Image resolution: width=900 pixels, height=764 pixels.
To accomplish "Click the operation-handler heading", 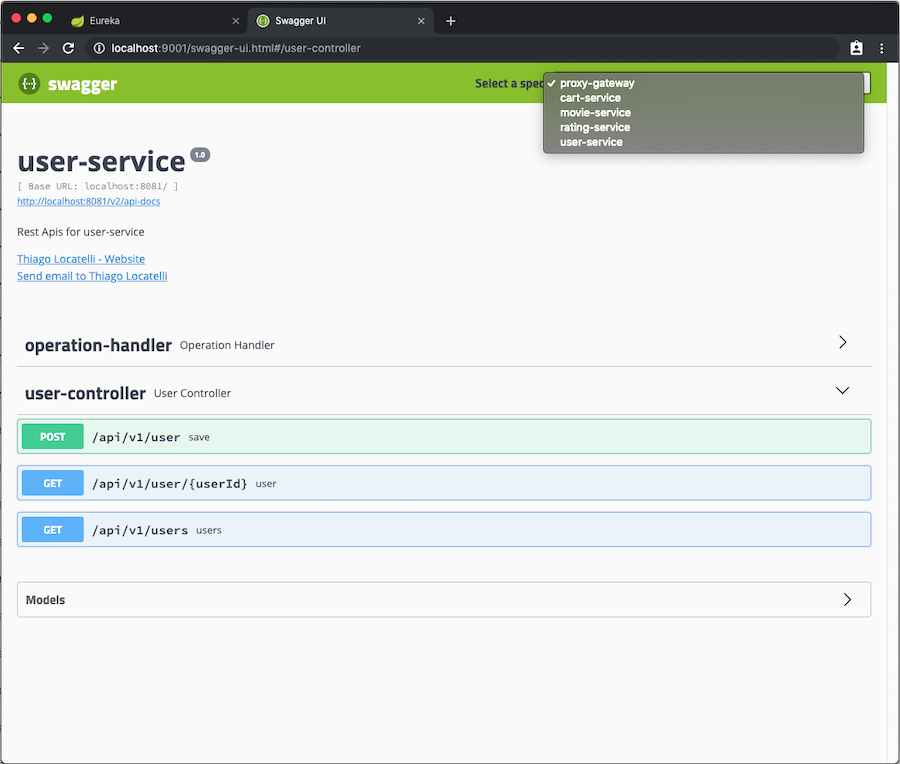I will [x=98, y=345].
